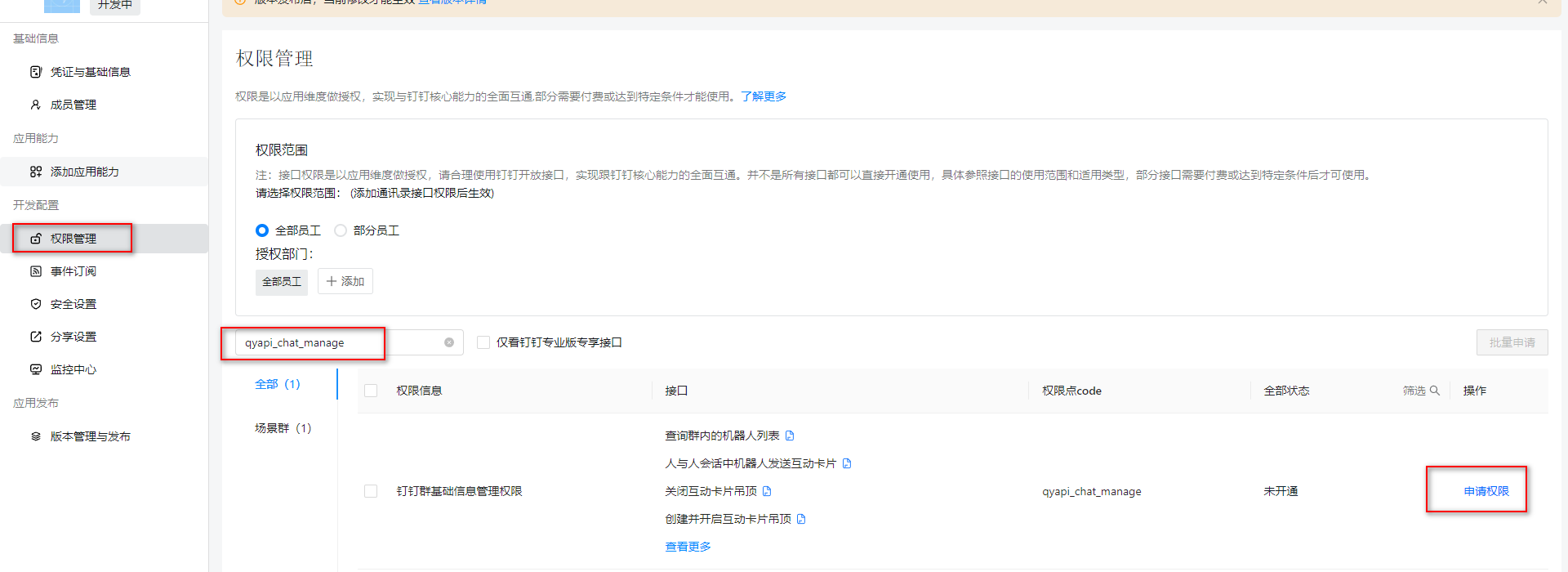
Task: Click the 权限范围 section heading
Action: [282, 150]
